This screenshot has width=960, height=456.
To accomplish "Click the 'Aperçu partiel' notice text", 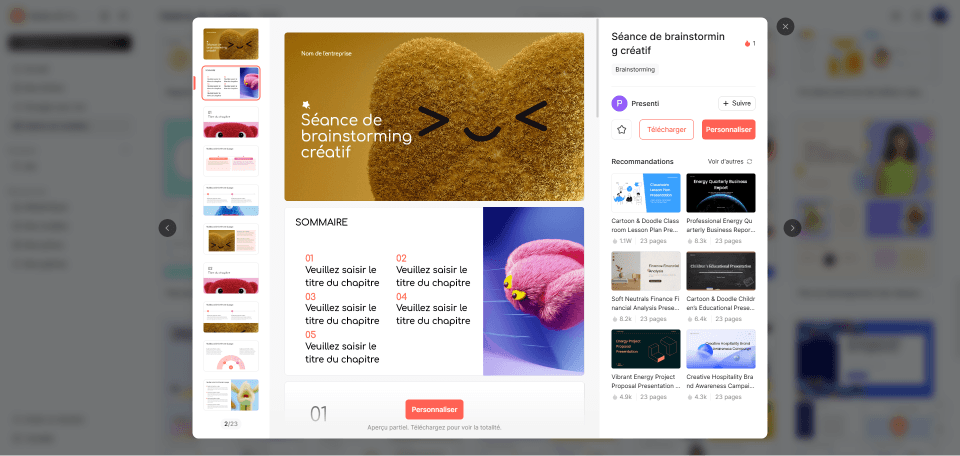I will coord(434,427).
